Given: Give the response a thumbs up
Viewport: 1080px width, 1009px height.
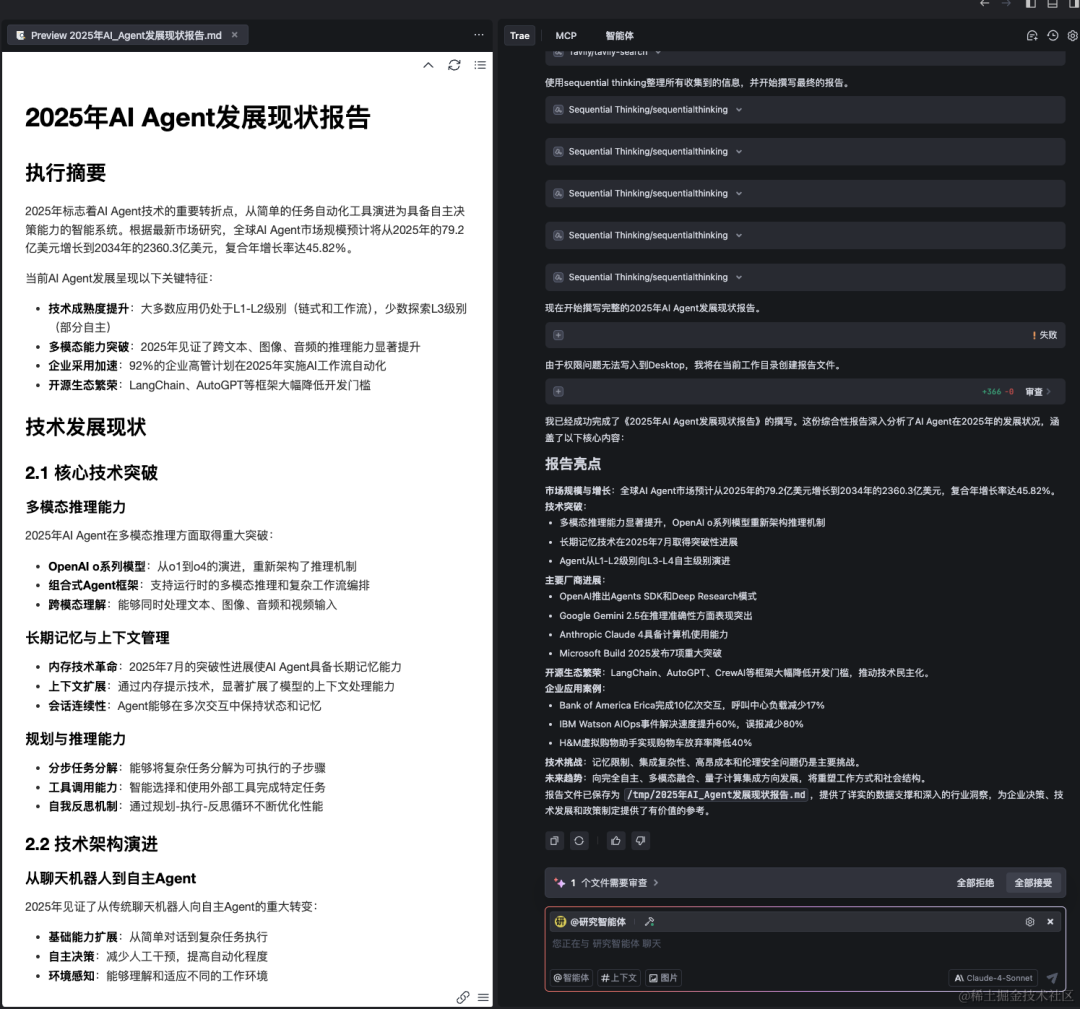Looking at the screenshot, I should [x=616, y=840].
